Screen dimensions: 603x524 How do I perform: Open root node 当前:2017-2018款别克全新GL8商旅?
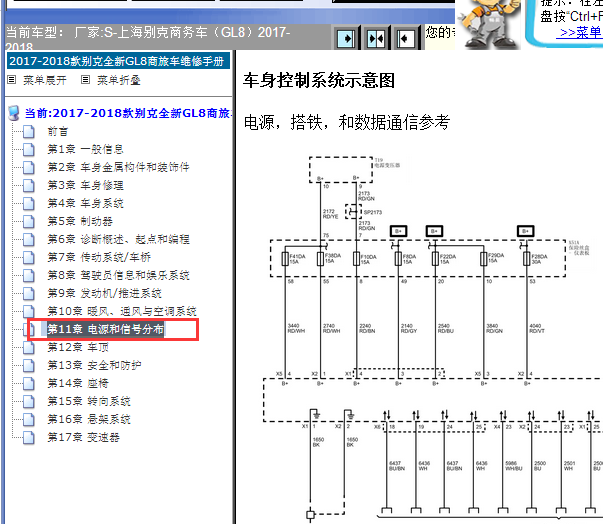click(x=127, y=113)
